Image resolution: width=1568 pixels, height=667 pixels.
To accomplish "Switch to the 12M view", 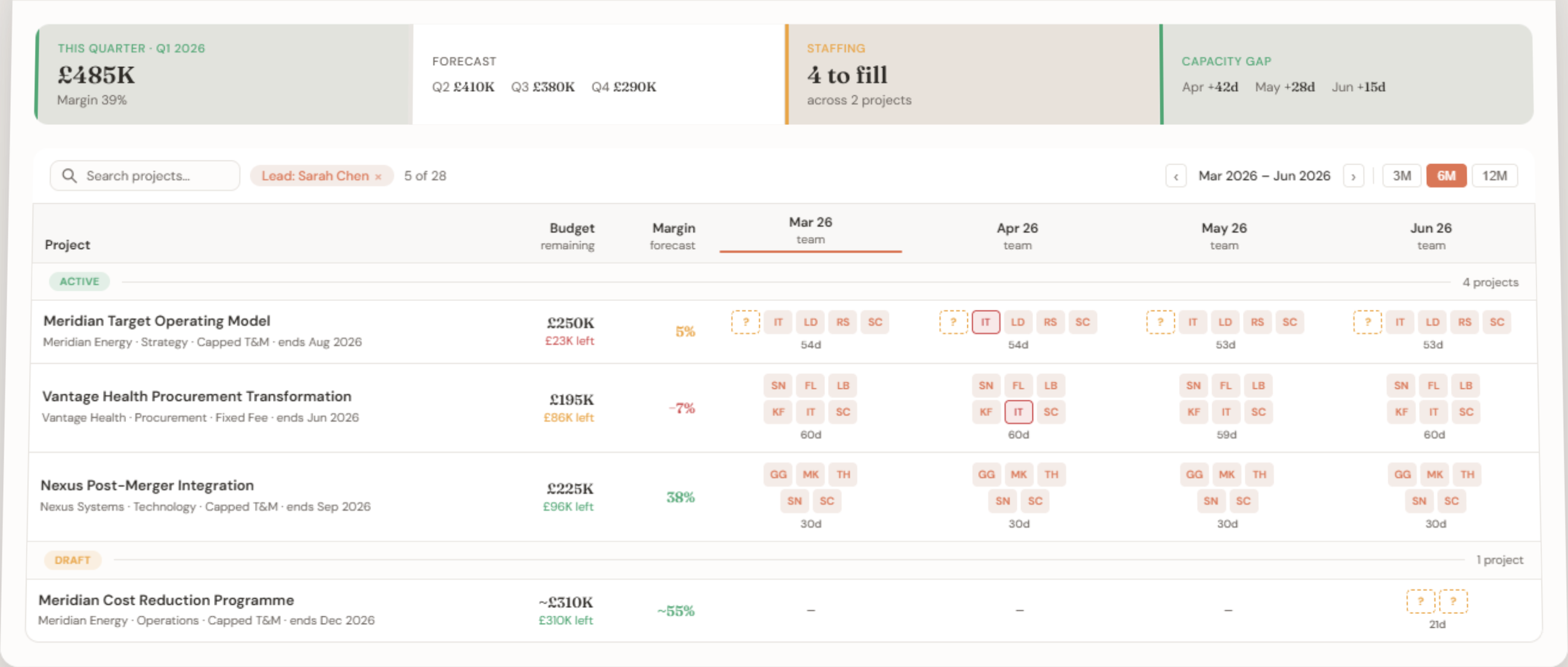I will [1495, 175].
